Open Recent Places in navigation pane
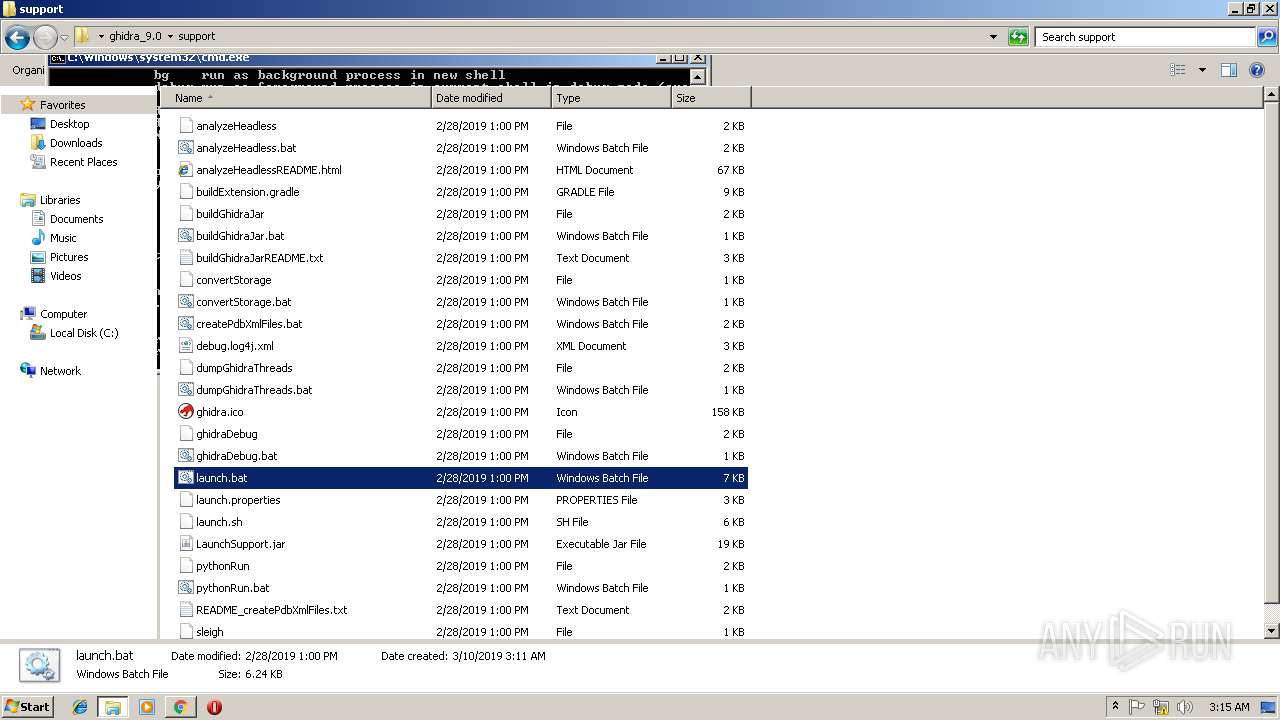Image resolution: width=1280 pixels, height=720 pixels. click(x=84, y=162)
